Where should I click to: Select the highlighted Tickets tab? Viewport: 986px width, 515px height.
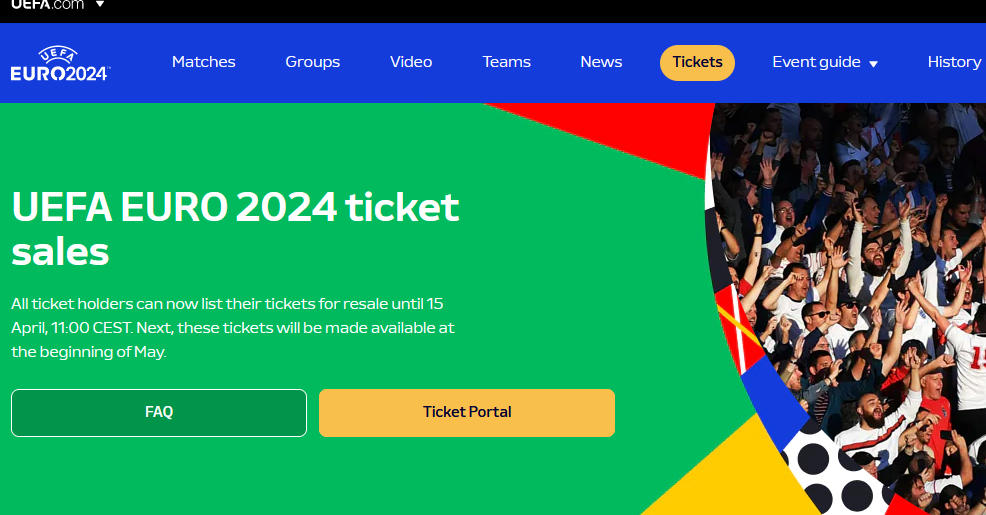point(697,62)
